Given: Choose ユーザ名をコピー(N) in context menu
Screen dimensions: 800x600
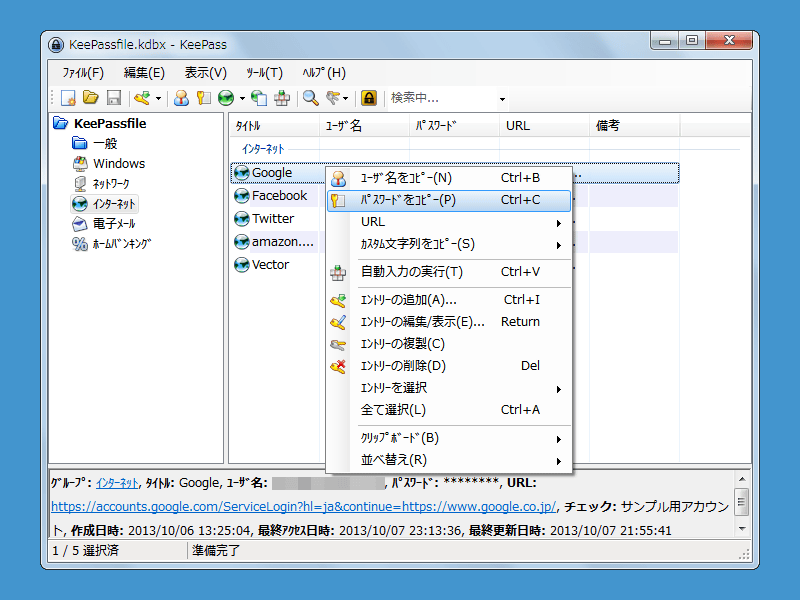Looking at the screenshot, I should tap(448, 178).
